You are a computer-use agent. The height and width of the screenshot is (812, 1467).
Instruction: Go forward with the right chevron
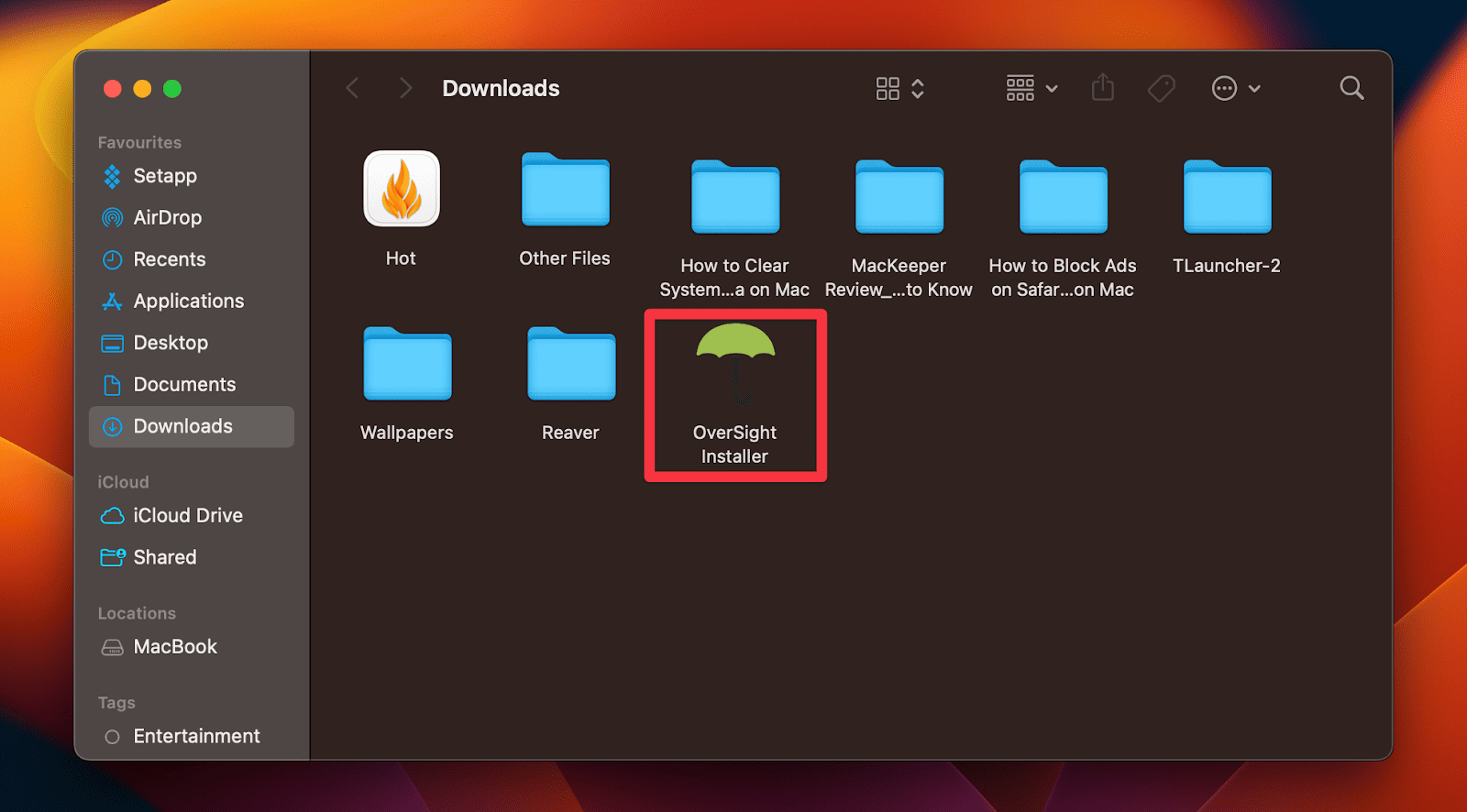point(405,88)
